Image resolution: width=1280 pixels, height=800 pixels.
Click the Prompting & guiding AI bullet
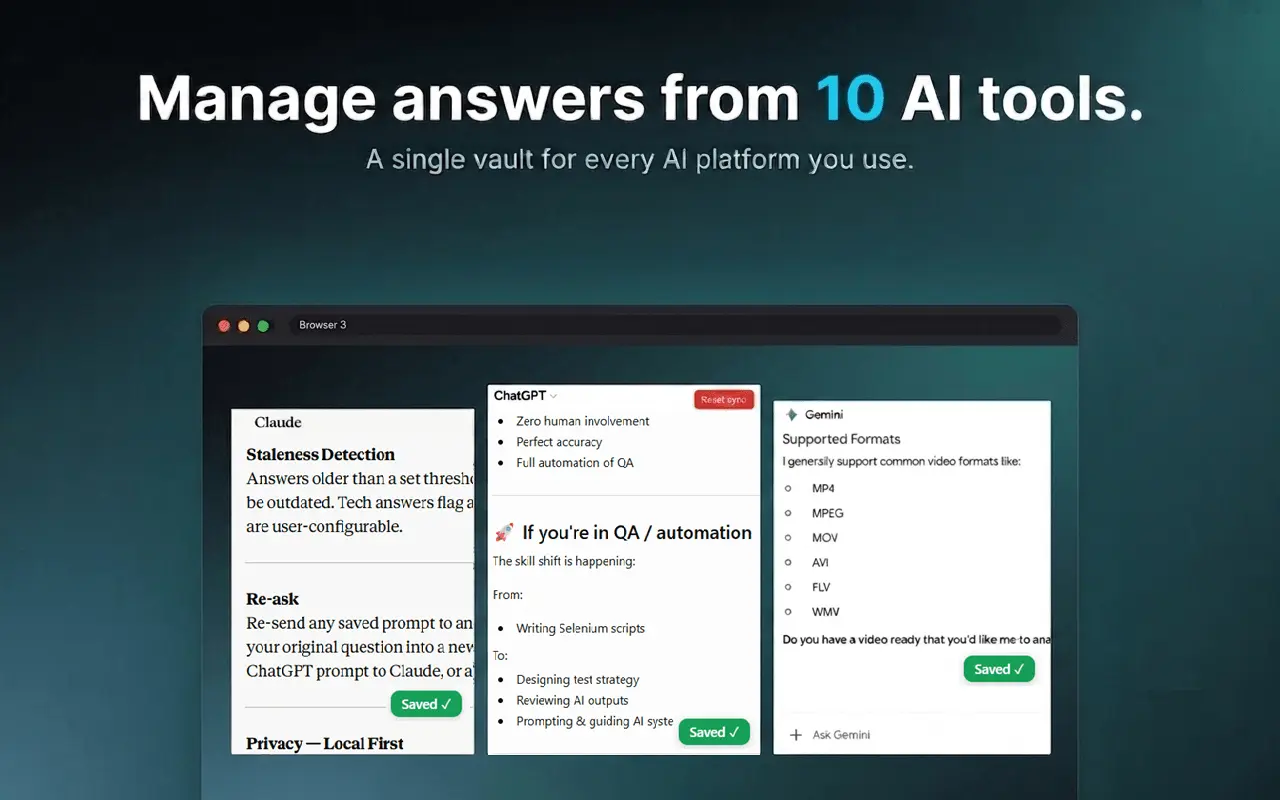click(595, 721)
